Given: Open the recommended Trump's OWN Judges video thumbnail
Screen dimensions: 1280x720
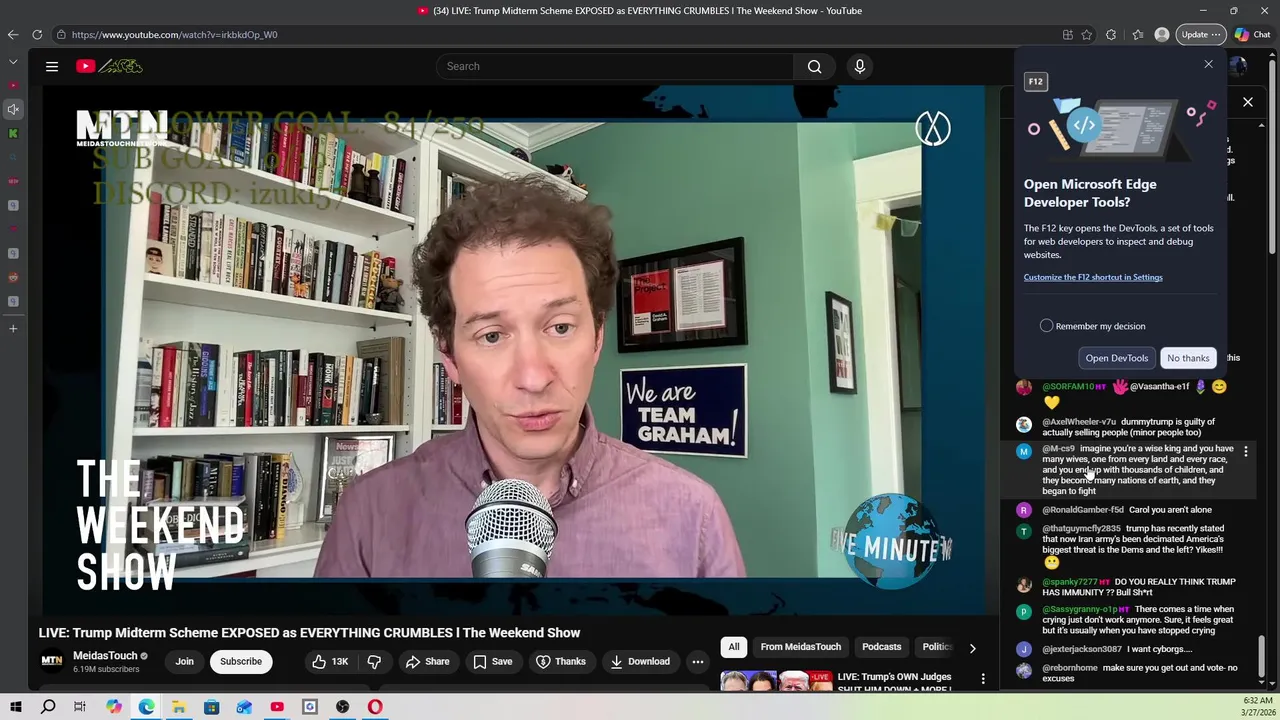Looking at the screenshot, I should [776, 681].
